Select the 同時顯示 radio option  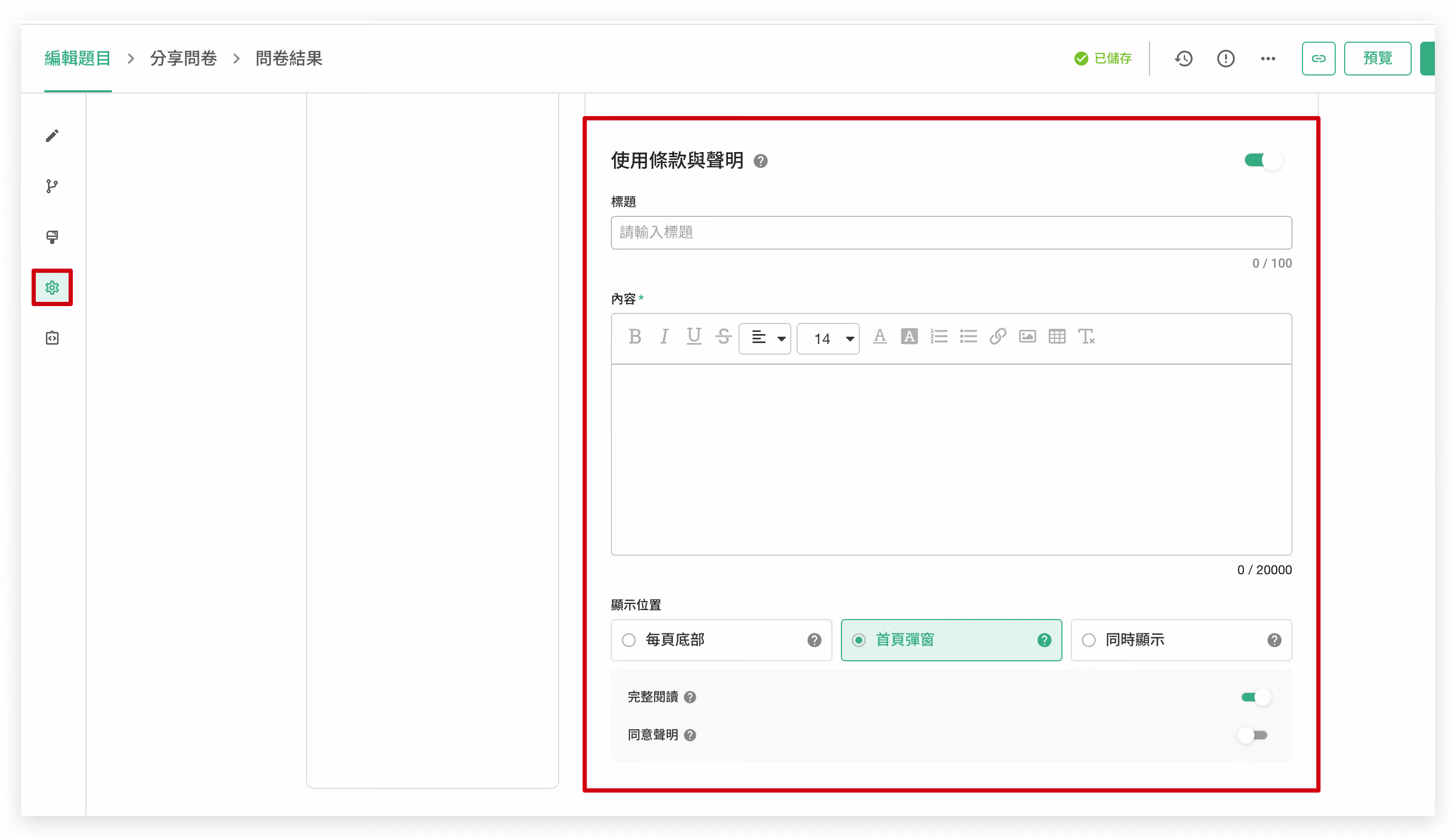(x=1181, y=640)
